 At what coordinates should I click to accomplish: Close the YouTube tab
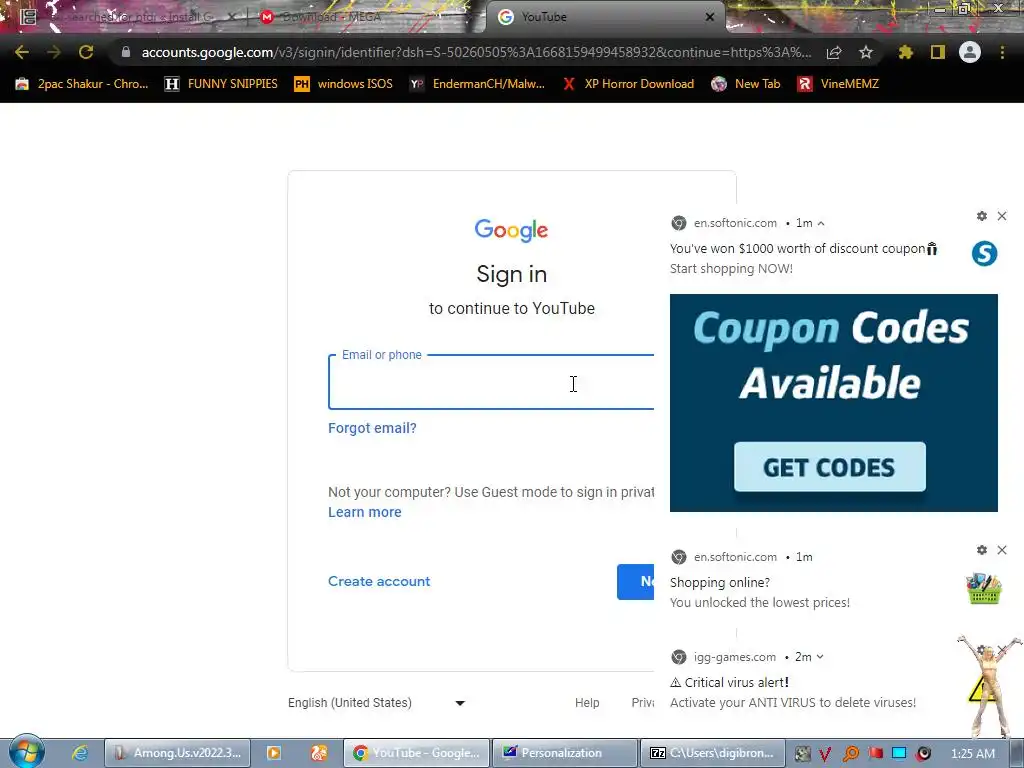710,17
